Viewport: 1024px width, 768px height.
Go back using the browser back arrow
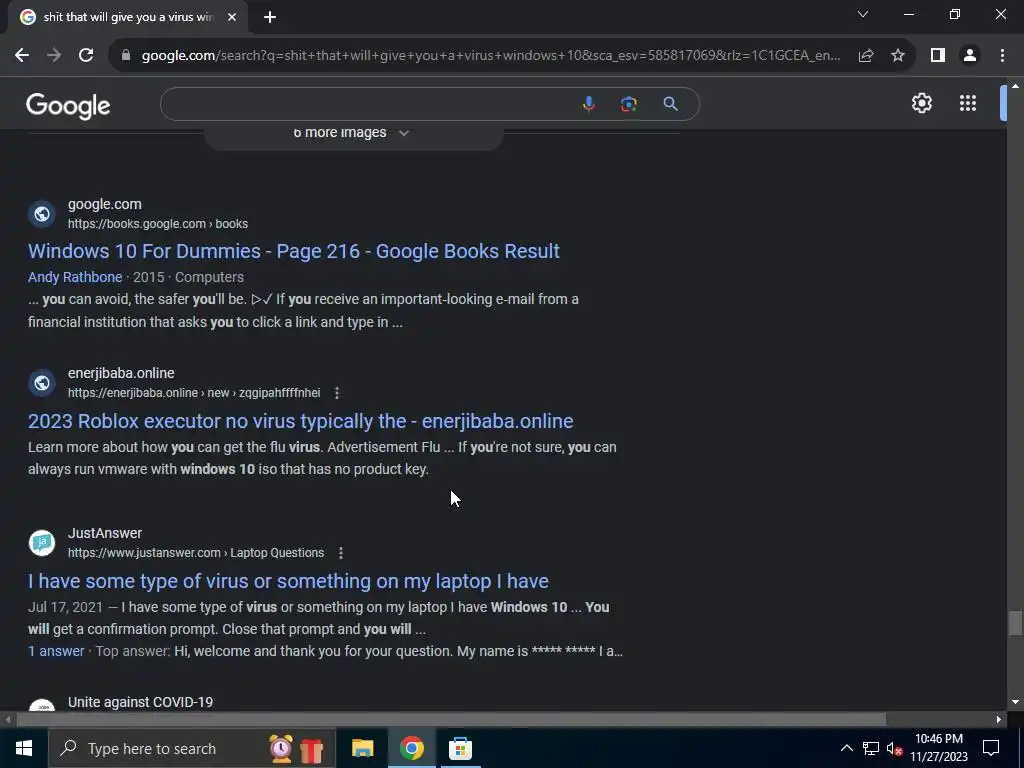coord(22,56)
